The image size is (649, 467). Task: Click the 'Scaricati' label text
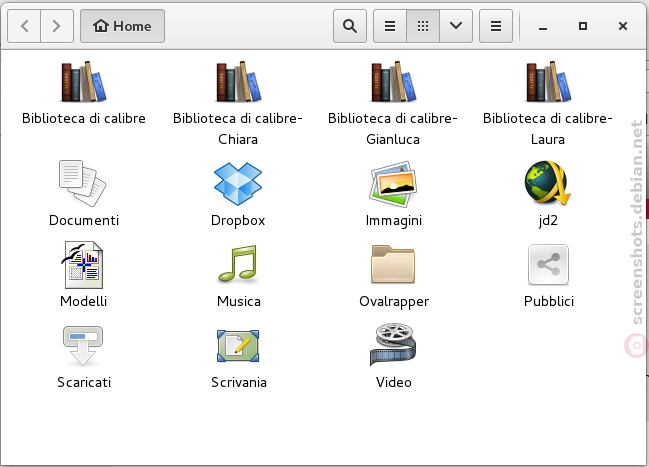[84, 383]
